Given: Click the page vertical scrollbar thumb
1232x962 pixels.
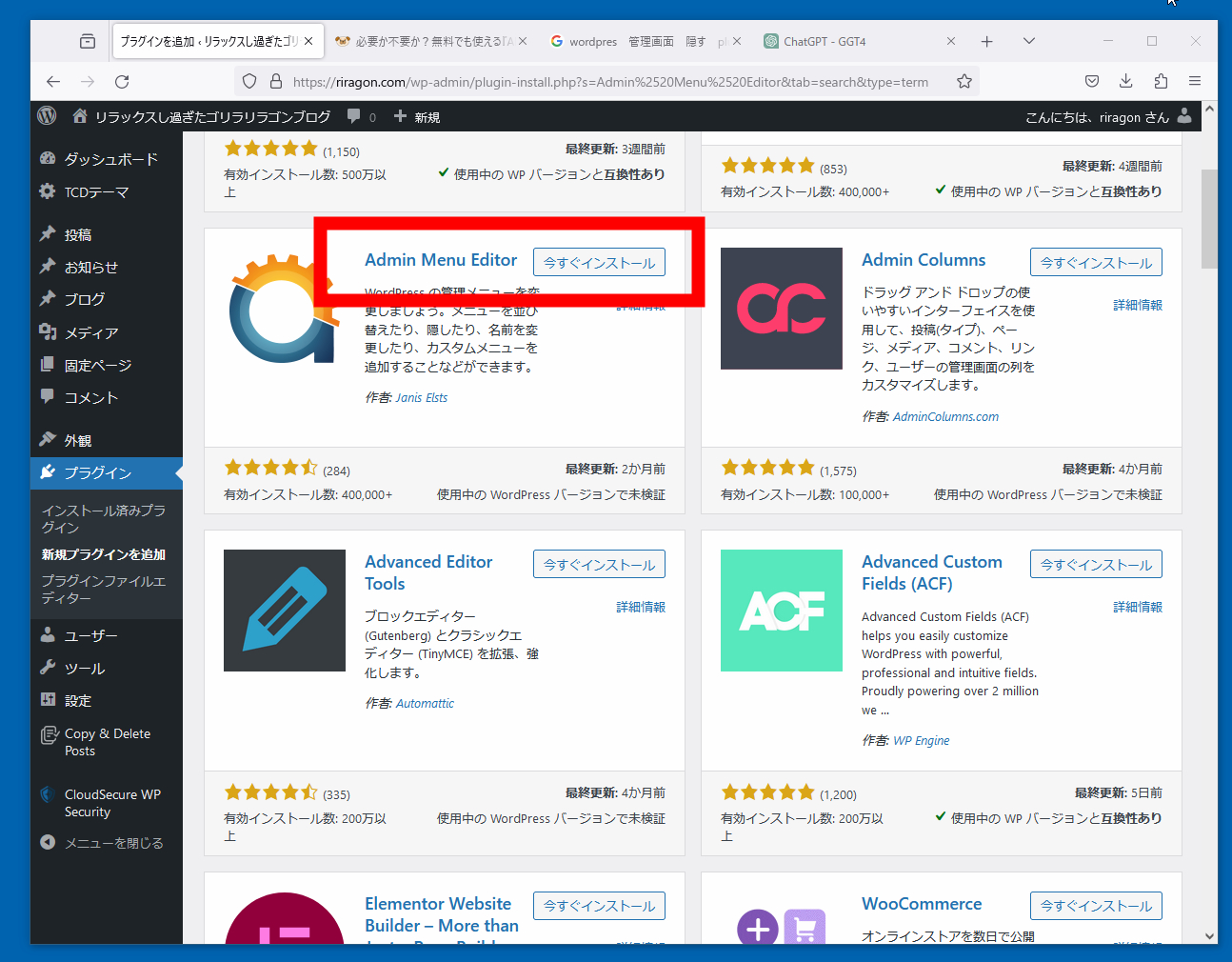Looking at the screenshot, I should click(x=1209, y=219).
